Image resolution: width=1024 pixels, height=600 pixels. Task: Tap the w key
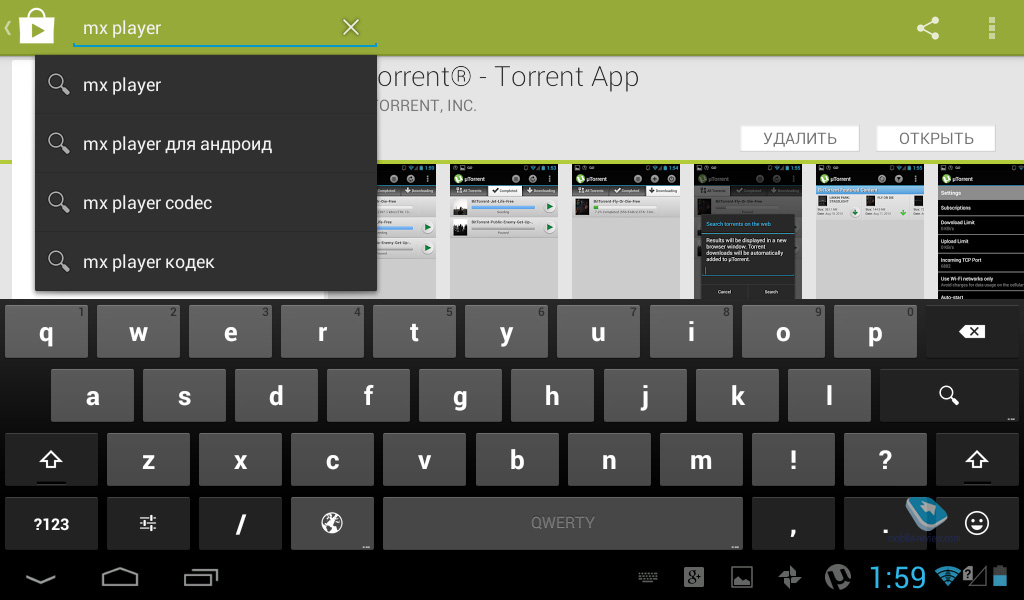point(138,332)
